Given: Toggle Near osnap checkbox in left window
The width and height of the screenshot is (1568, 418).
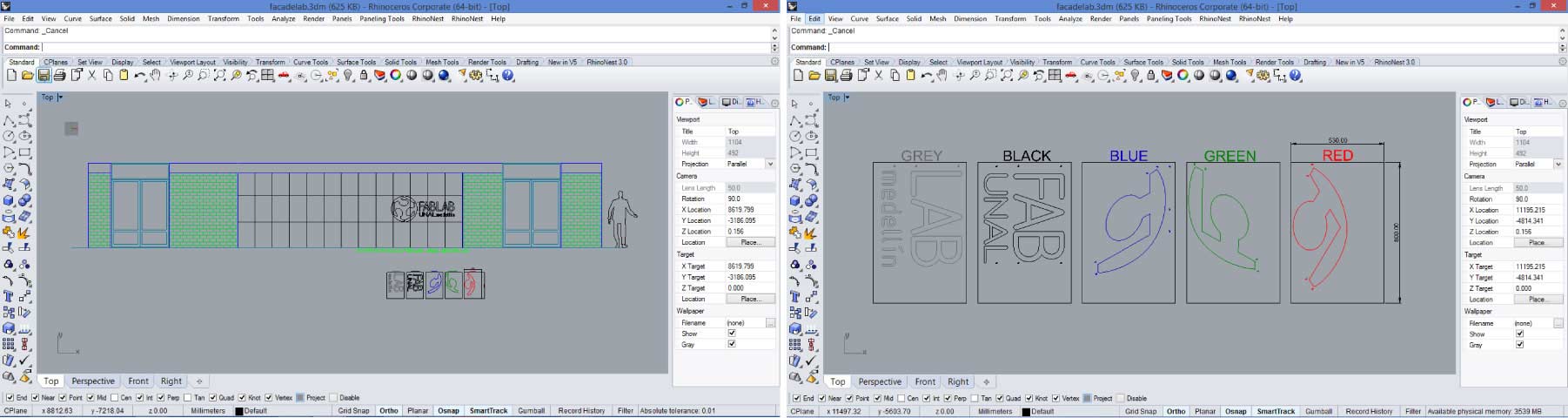Looking at the screenshot, I should pyautogui.click(x=35, y=398).
